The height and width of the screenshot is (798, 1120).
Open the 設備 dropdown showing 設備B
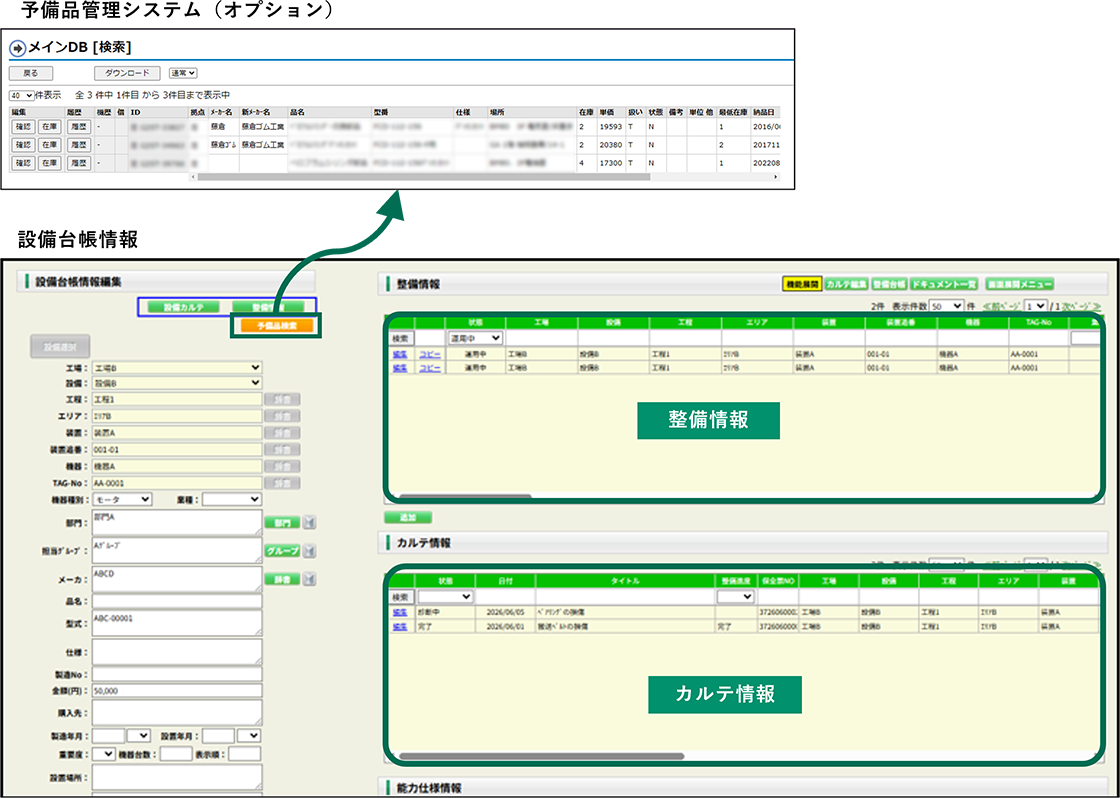(x=176, y=383)
